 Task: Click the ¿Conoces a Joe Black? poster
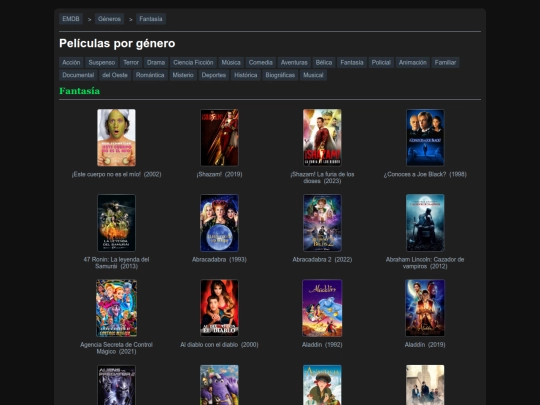pyautogui.click(x=425, y=138)
